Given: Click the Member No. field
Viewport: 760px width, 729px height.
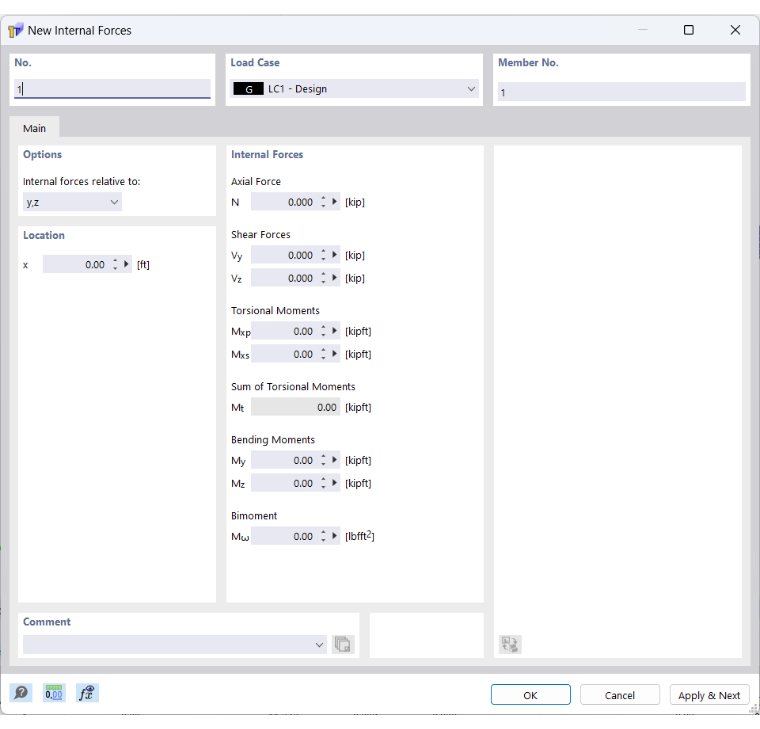Looking at the screenshot, I should pos(622,92).
